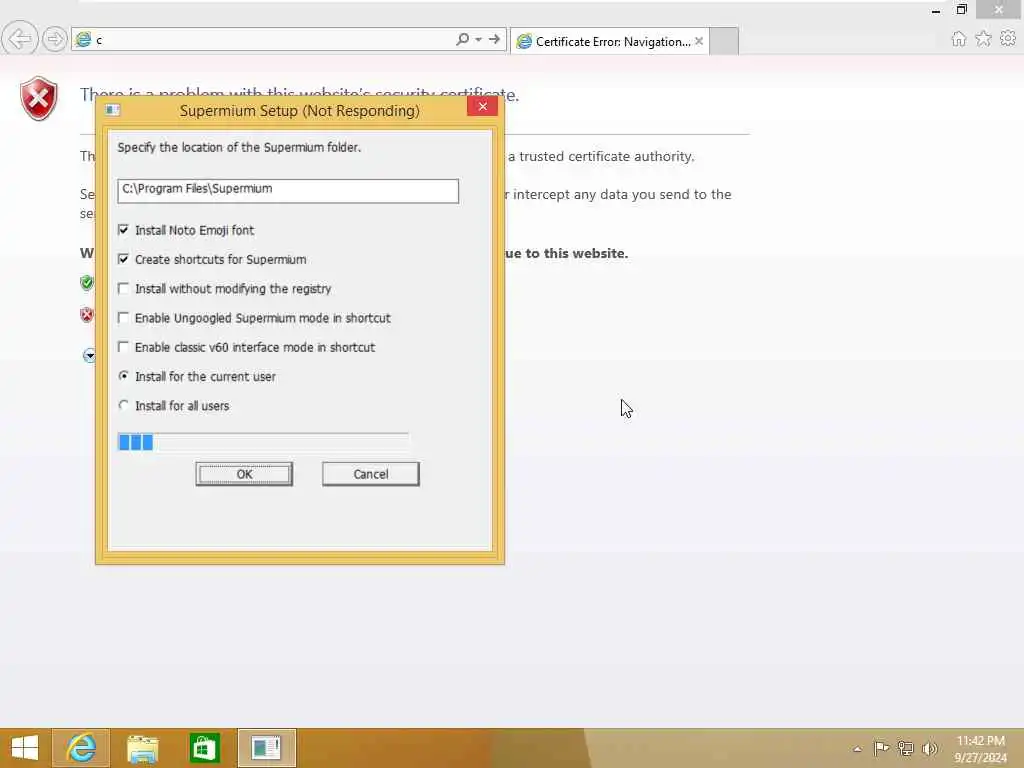The height and width of the screenshot is (768, 1024).
Task: Open the Favorites star icon
Action: pyautogui.click(x=983, y=39)
